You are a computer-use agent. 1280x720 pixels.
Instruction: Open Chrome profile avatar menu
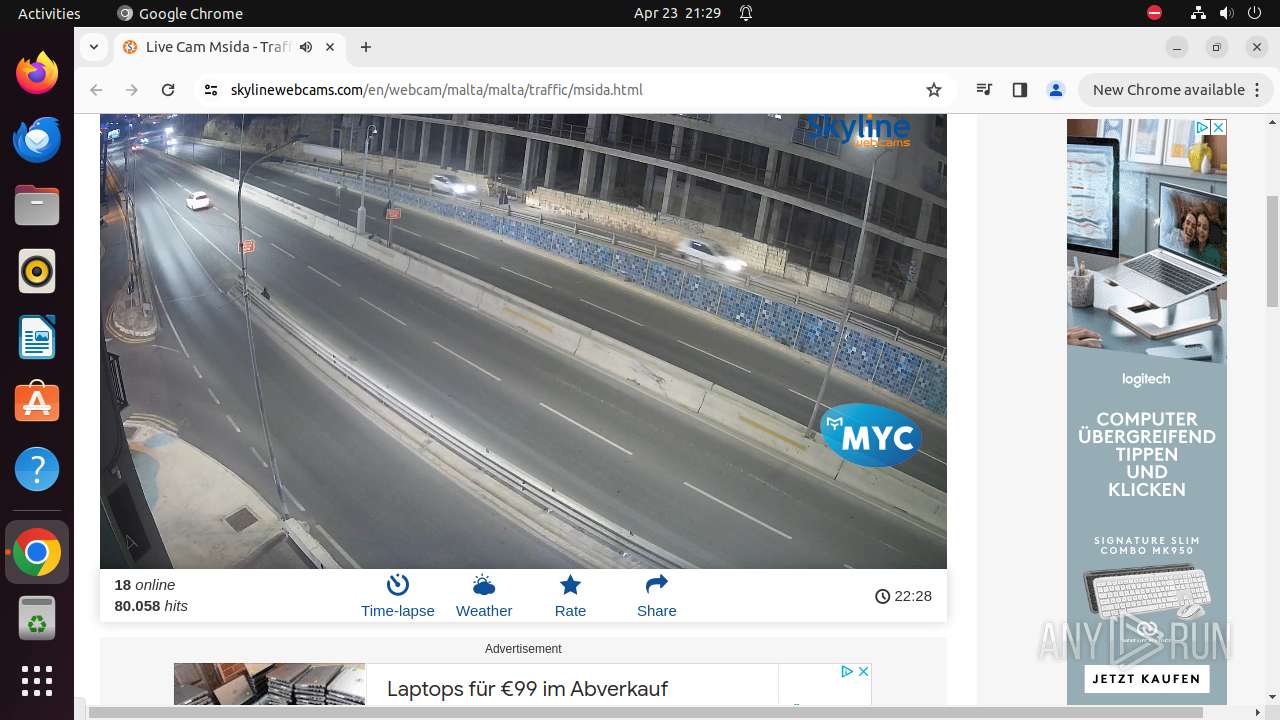[x=1055, y=90]
